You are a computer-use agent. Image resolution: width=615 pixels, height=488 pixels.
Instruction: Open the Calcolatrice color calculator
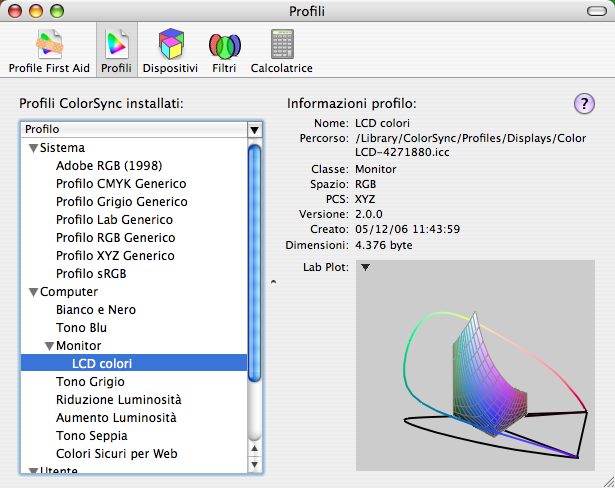click(282, 51)
